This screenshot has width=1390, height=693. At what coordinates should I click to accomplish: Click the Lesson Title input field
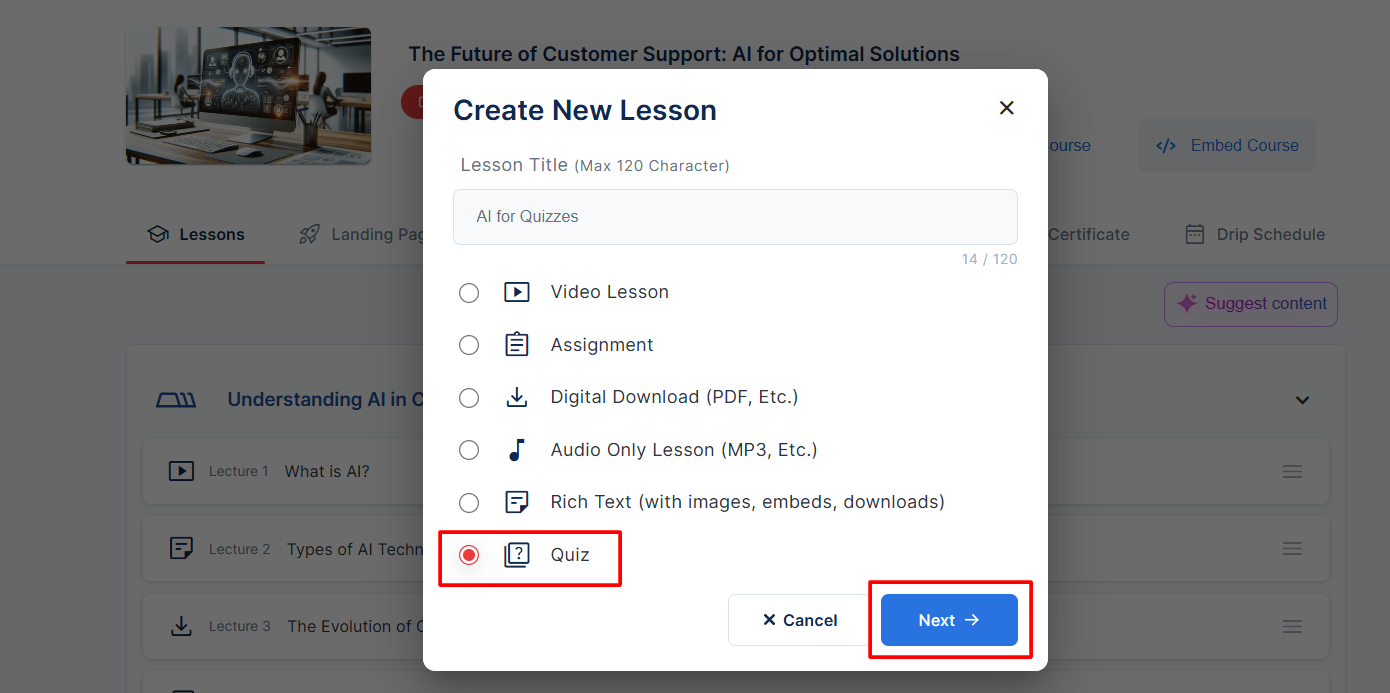(735, 217)
